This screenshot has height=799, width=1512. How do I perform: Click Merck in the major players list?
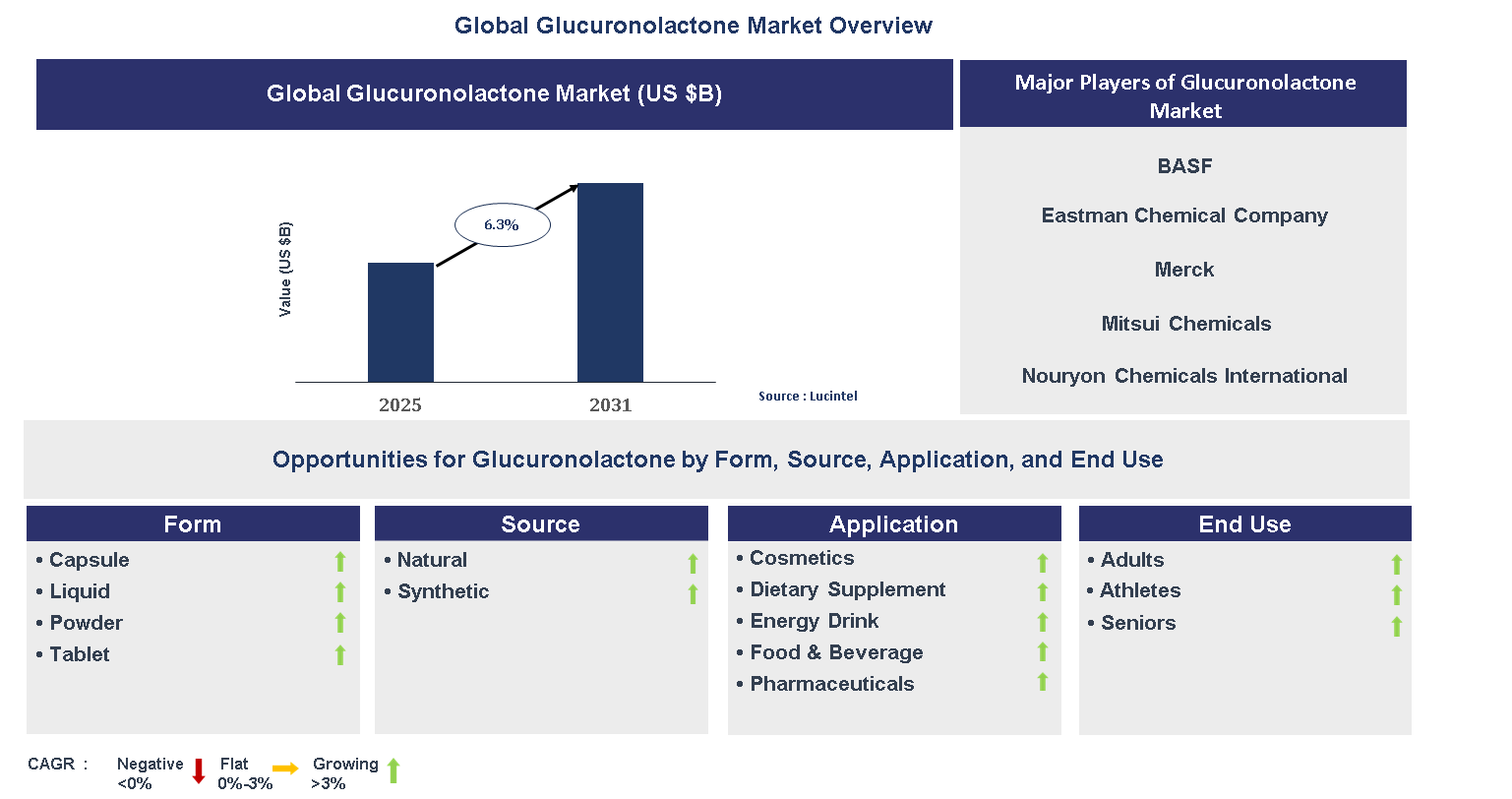tap(1184, 270)
